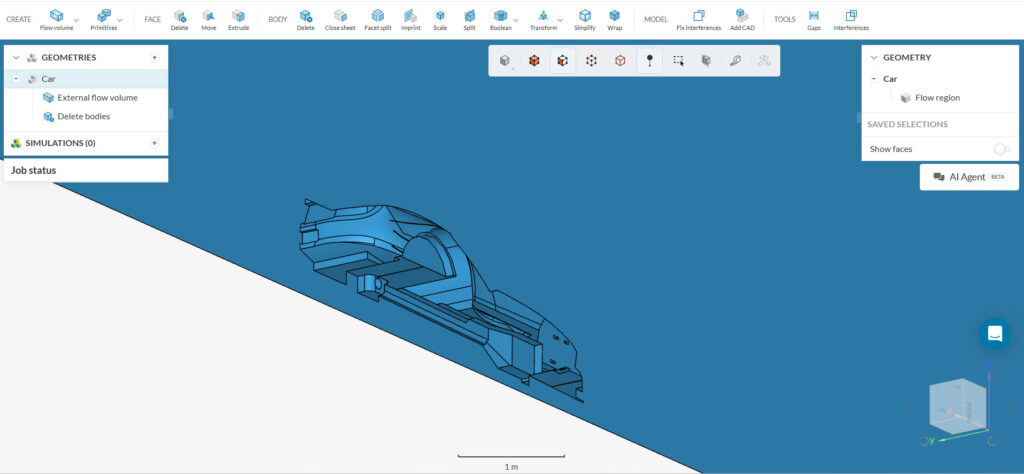
Task: Click the orientation cube in the viewer
Action: tap(957, 408)
